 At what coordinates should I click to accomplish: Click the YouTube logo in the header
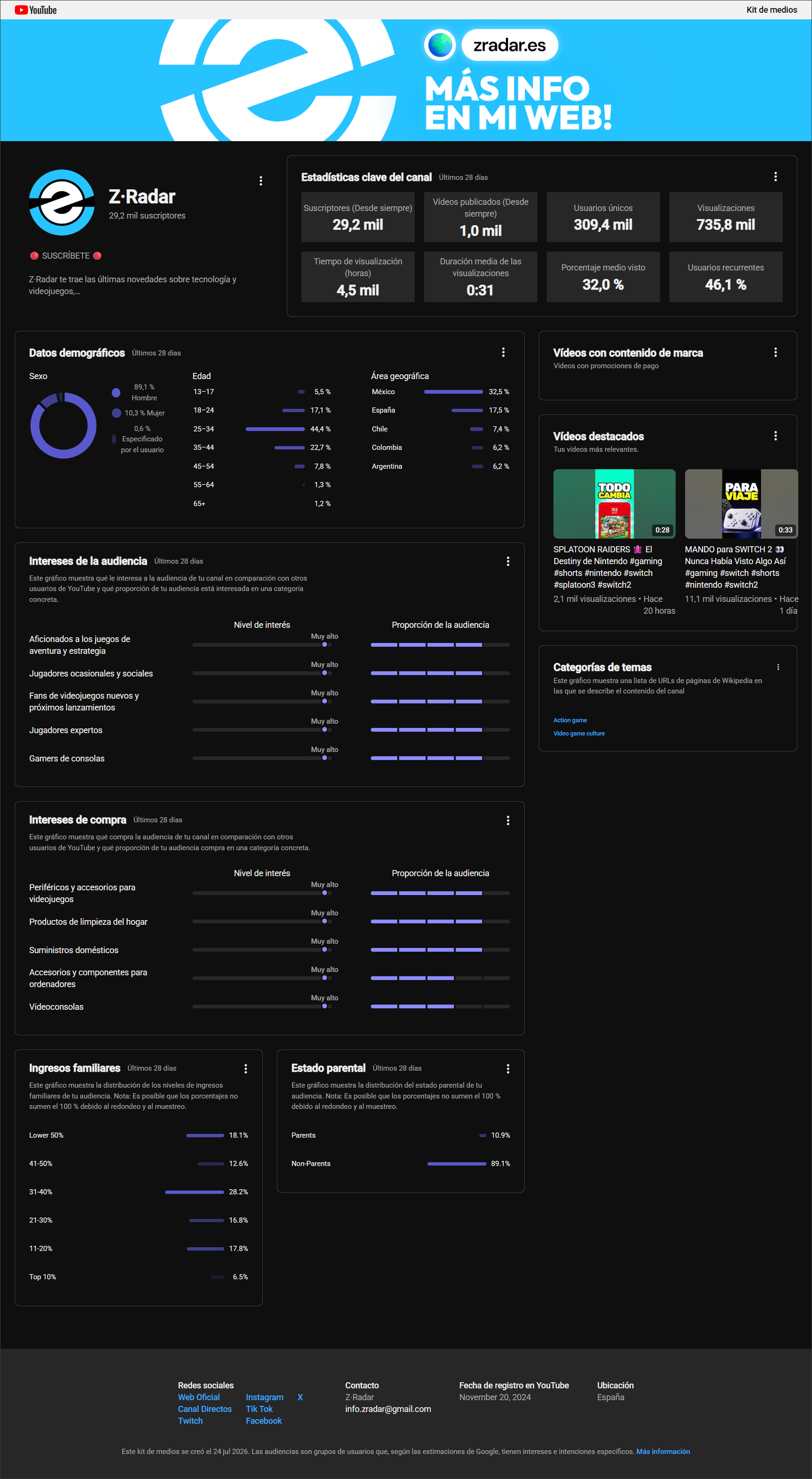pos(35,10)
